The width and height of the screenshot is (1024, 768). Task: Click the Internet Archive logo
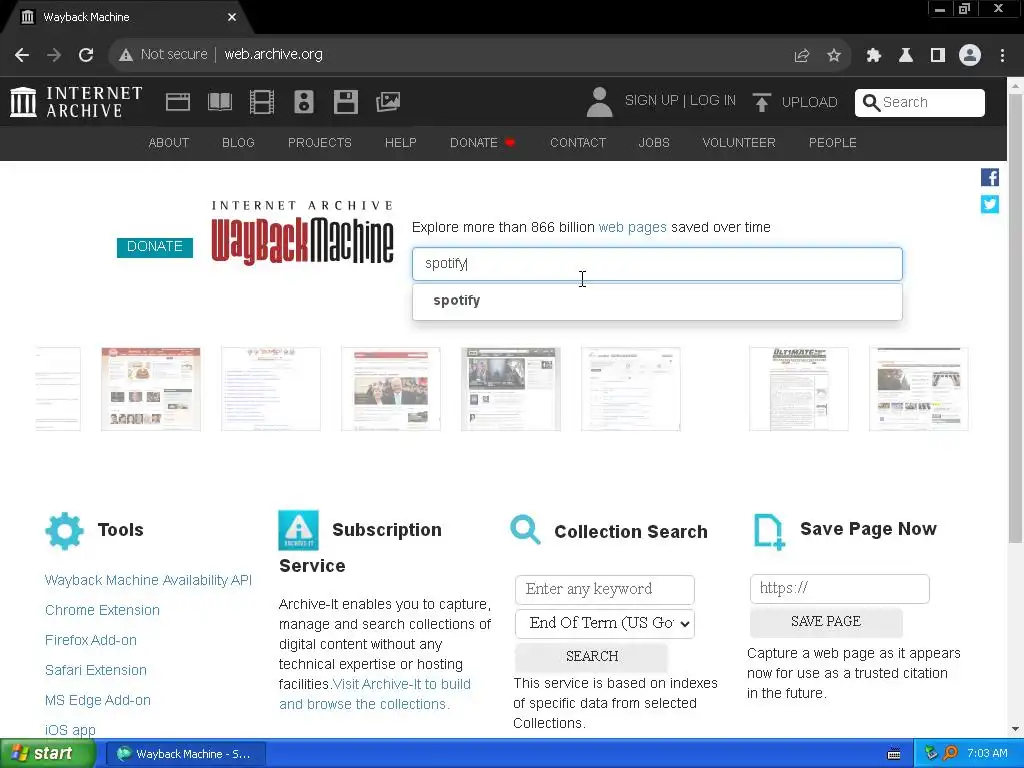[76, 102]
